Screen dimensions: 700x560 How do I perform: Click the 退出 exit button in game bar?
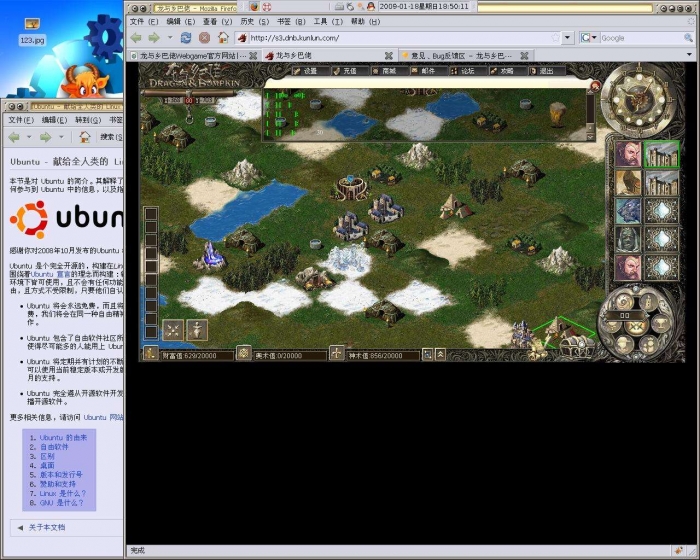coord(546,71)
